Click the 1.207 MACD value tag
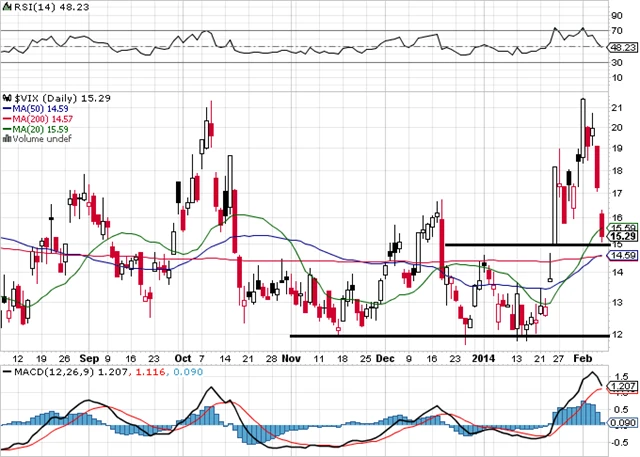The height and width of the screenshot is (457, 640). tap(623, 385)
